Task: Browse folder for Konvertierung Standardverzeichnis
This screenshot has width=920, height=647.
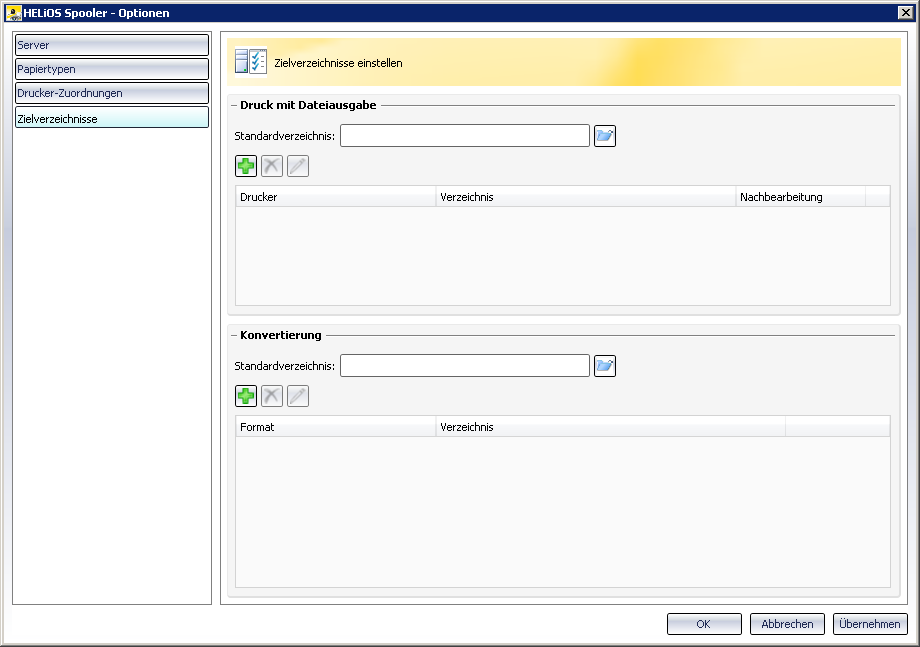Action: [604, 365]
